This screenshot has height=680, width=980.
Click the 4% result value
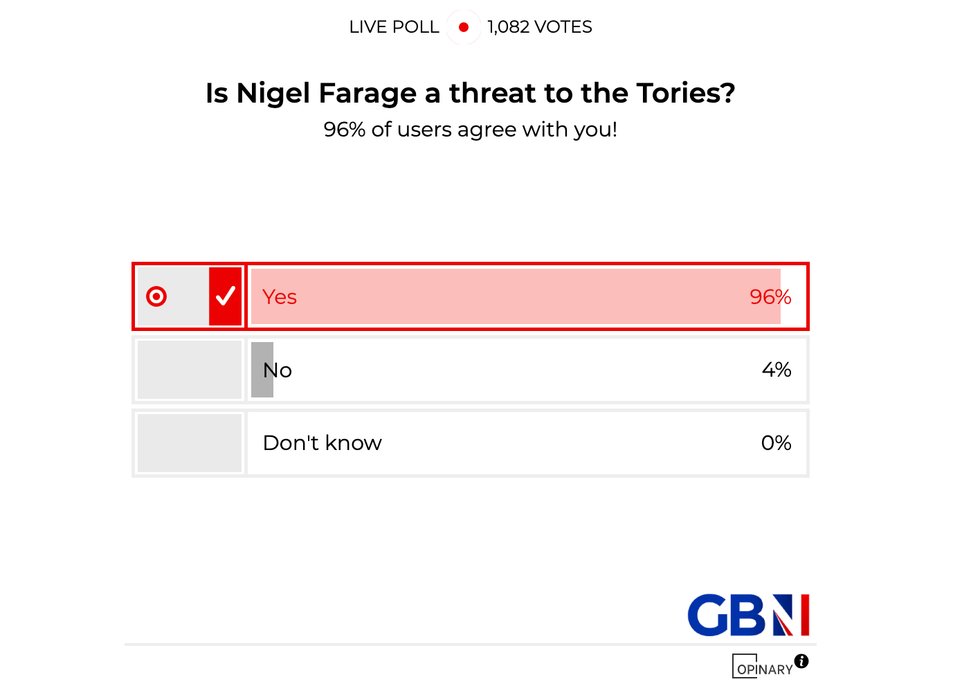[776, 370]
